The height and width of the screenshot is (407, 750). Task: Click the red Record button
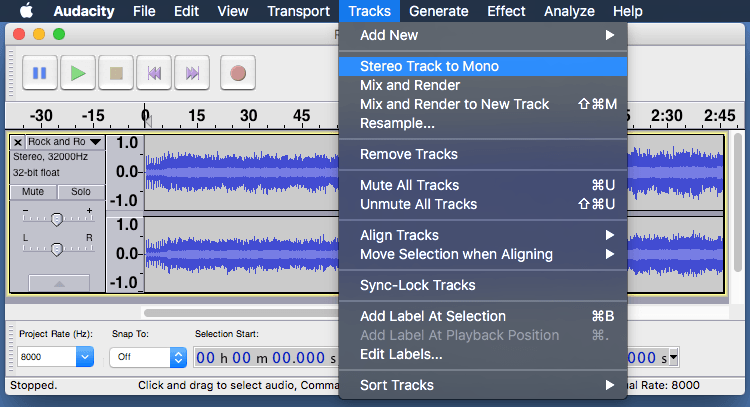coord(238,73)
